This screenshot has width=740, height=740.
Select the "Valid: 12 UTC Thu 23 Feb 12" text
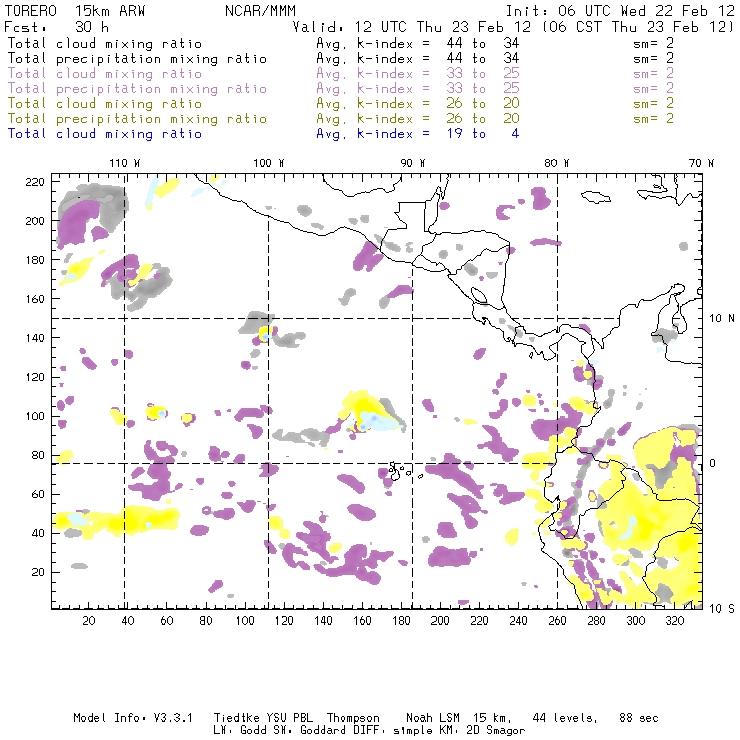[412, 27]
